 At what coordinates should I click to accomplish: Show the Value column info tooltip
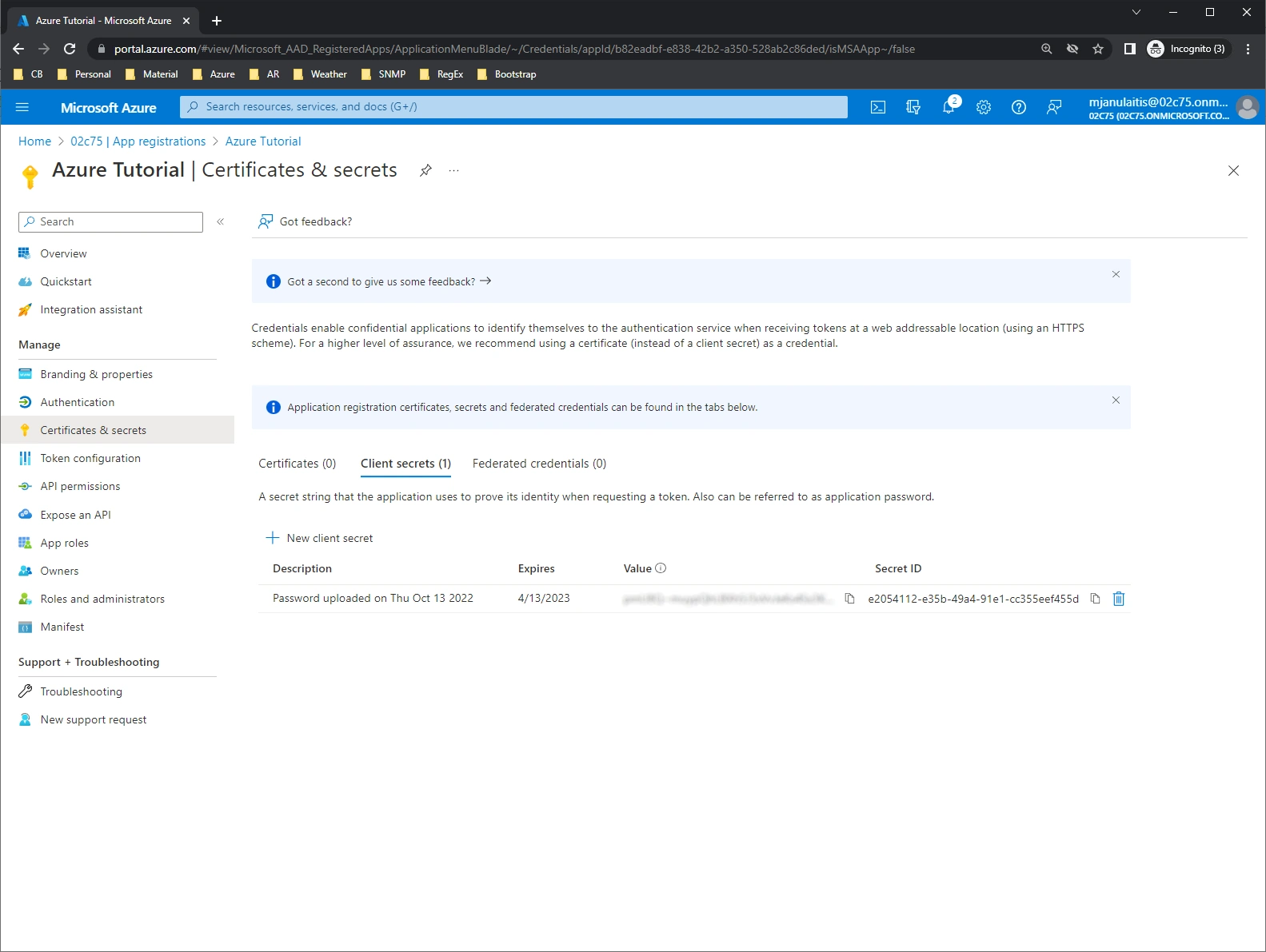point(661,568)
